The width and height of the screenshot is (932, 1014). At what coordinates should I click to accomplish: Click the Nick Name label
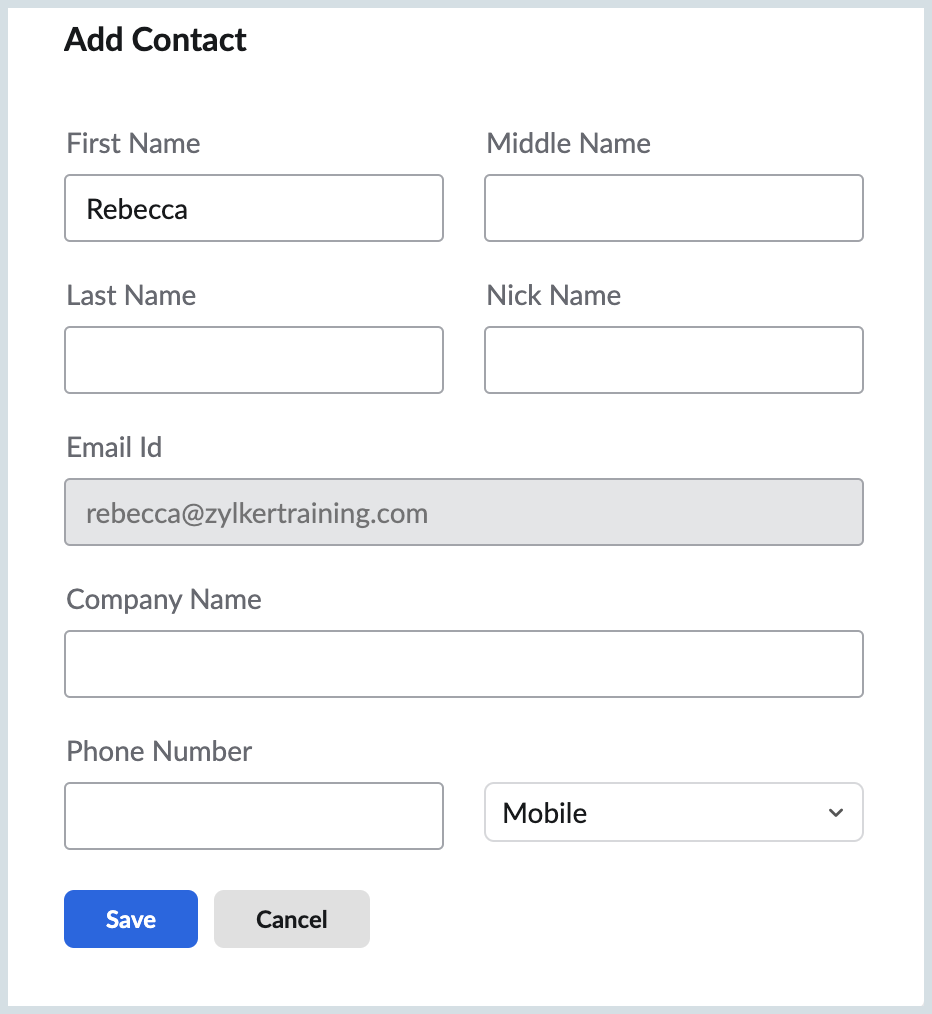tap(553, 296)
